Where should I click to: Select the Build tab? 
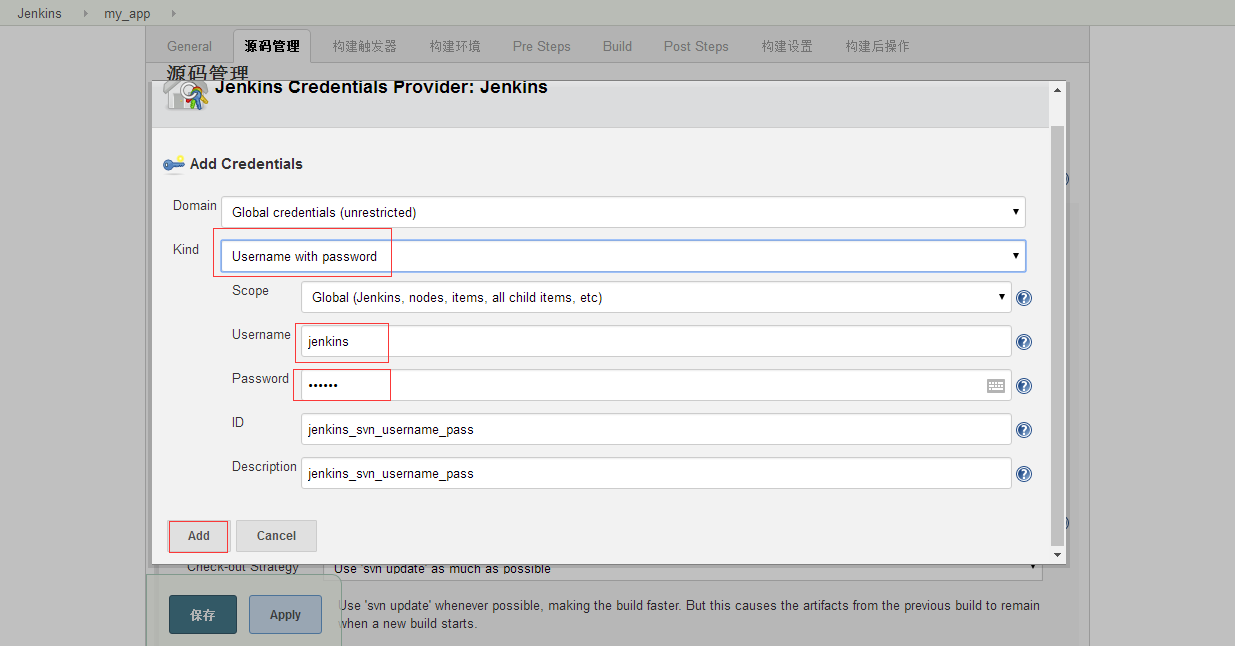pyautogui.click(x=617, y=46)
